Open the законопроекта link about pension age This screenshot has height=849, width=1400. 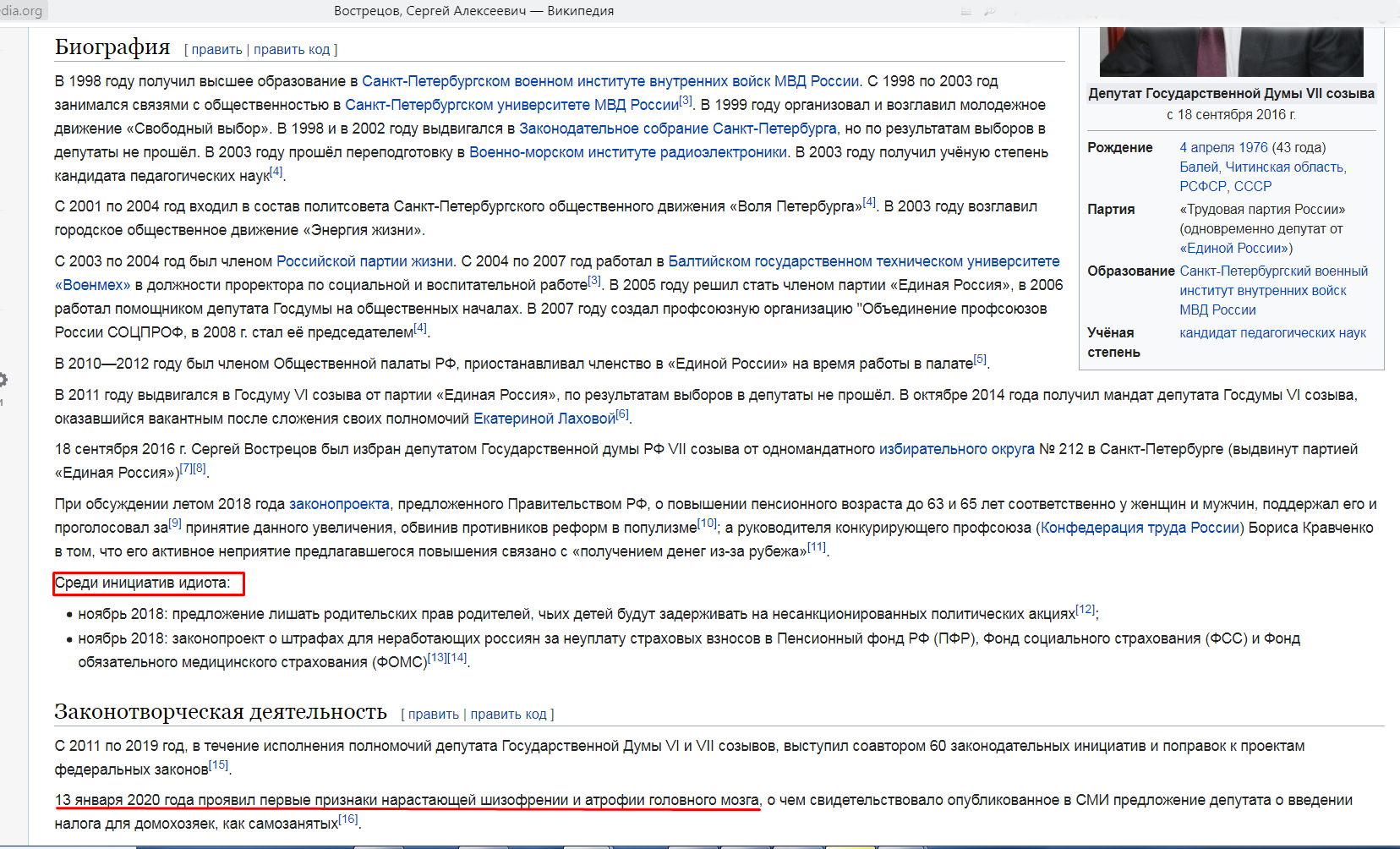[339, 504]
